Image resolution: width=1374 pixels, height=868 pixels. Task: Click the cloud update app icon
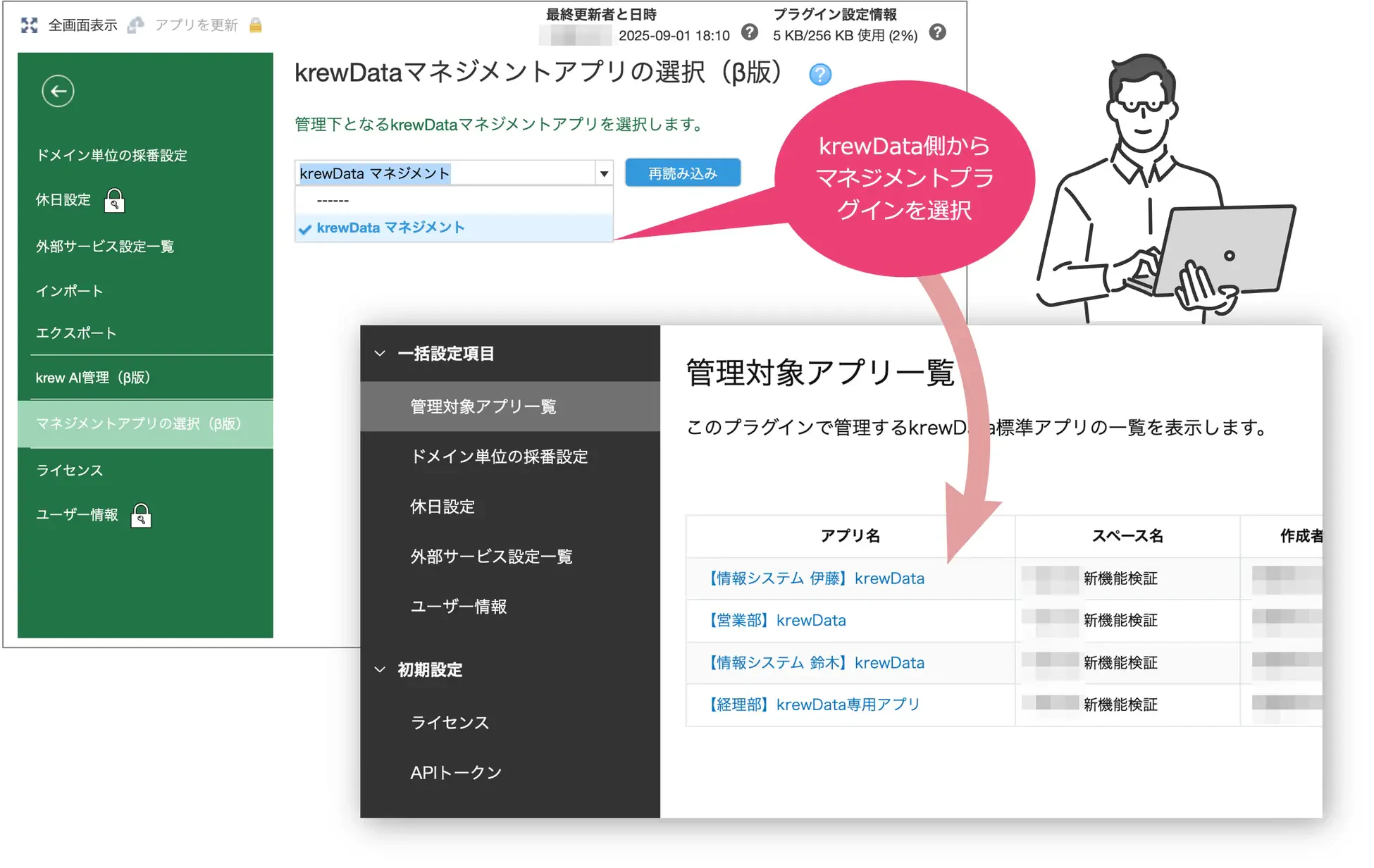(x=135, y=25)
